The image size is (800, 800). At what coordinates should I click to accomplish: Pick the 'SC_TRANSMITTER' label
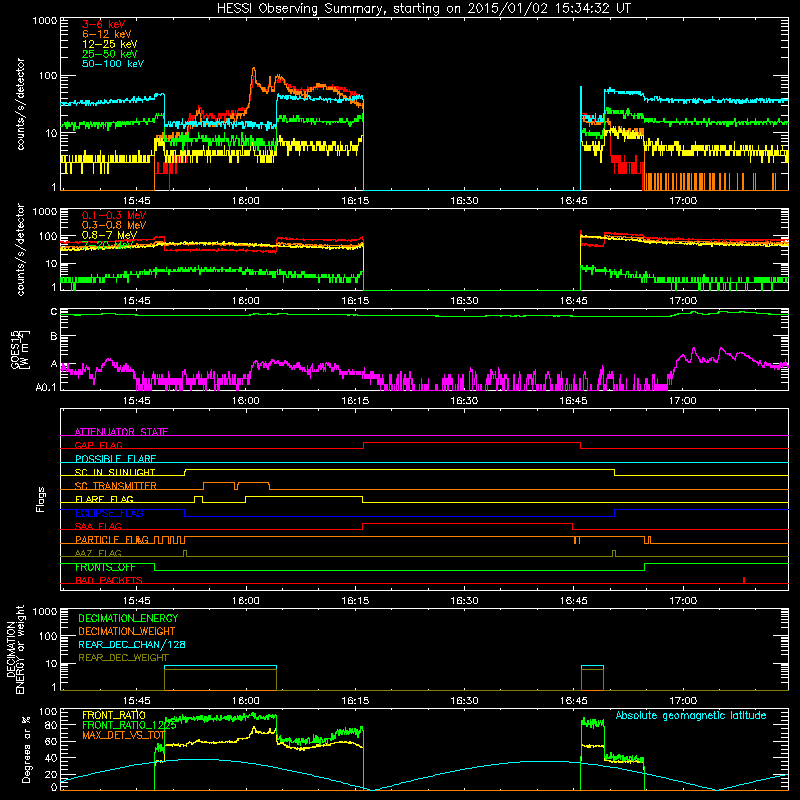(x=116, y=486)
